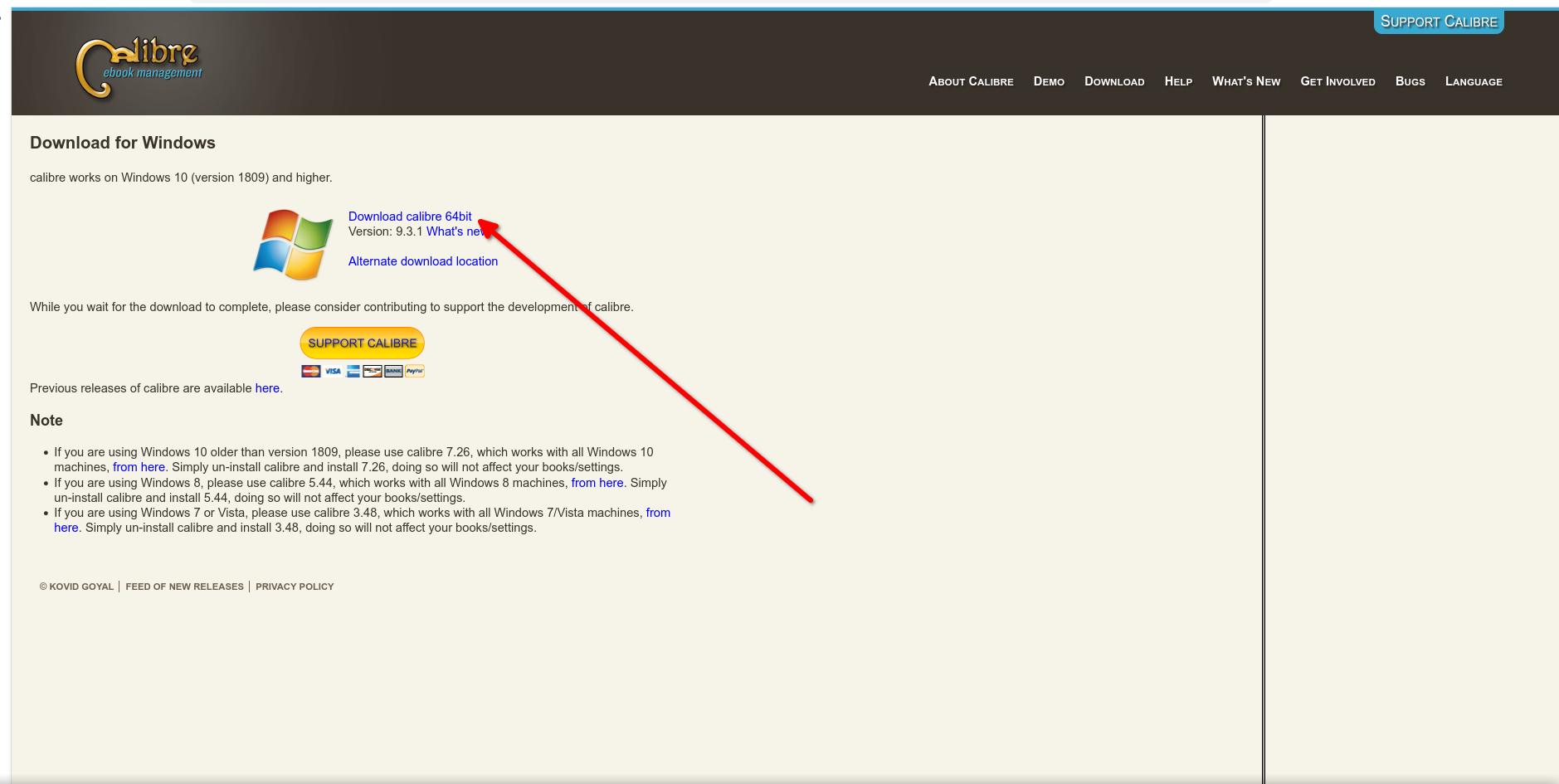Click the American Express payment icon
The height and width of the screenshot is (784, 1559).
point(353,371)
